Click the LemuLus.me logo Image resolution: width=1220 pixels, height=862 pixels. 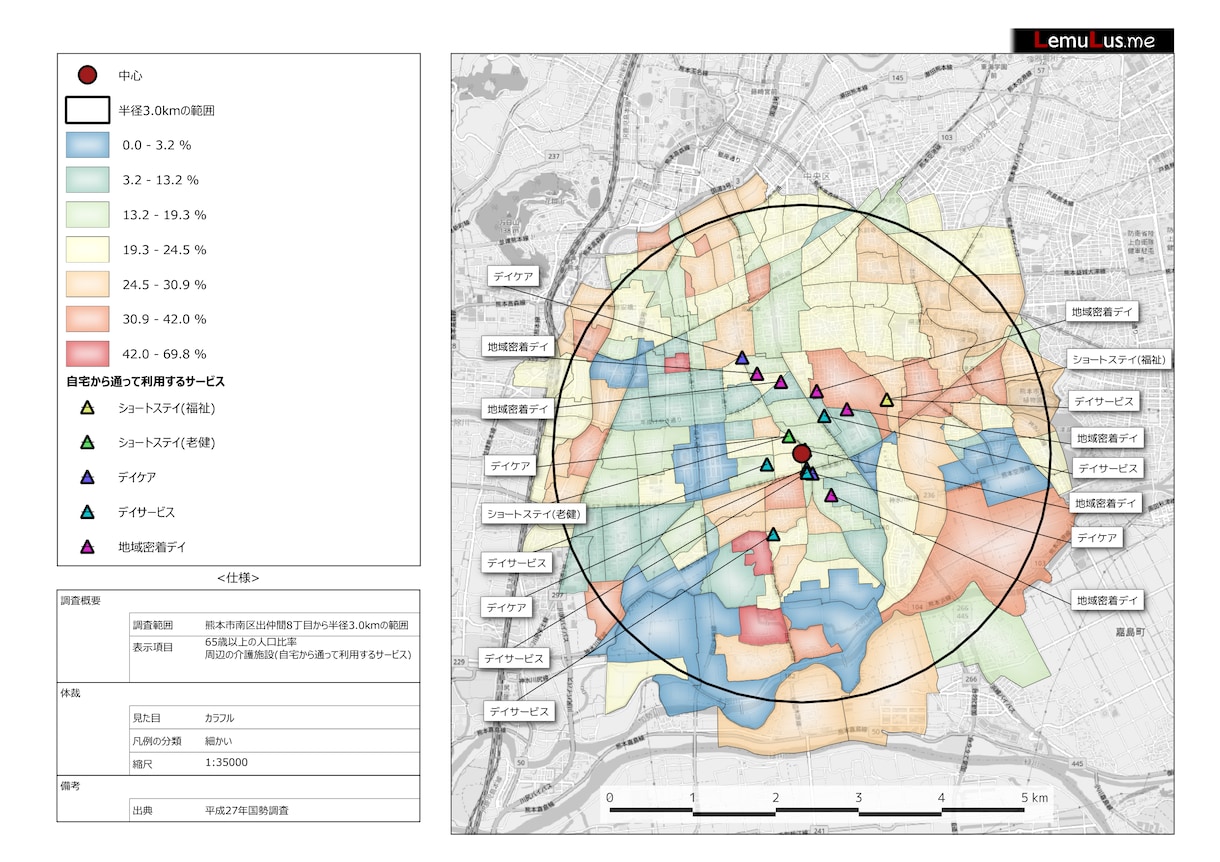1092,40
